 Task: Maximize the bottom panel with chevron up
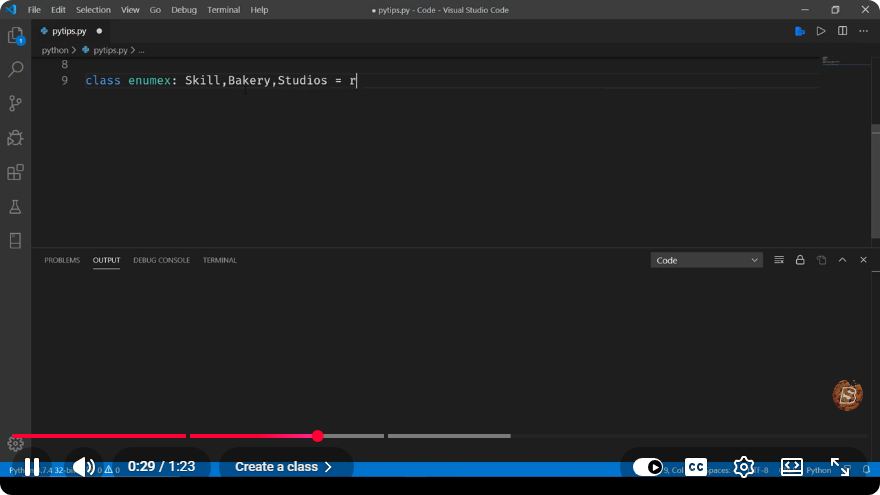click(x=842, y=260)
